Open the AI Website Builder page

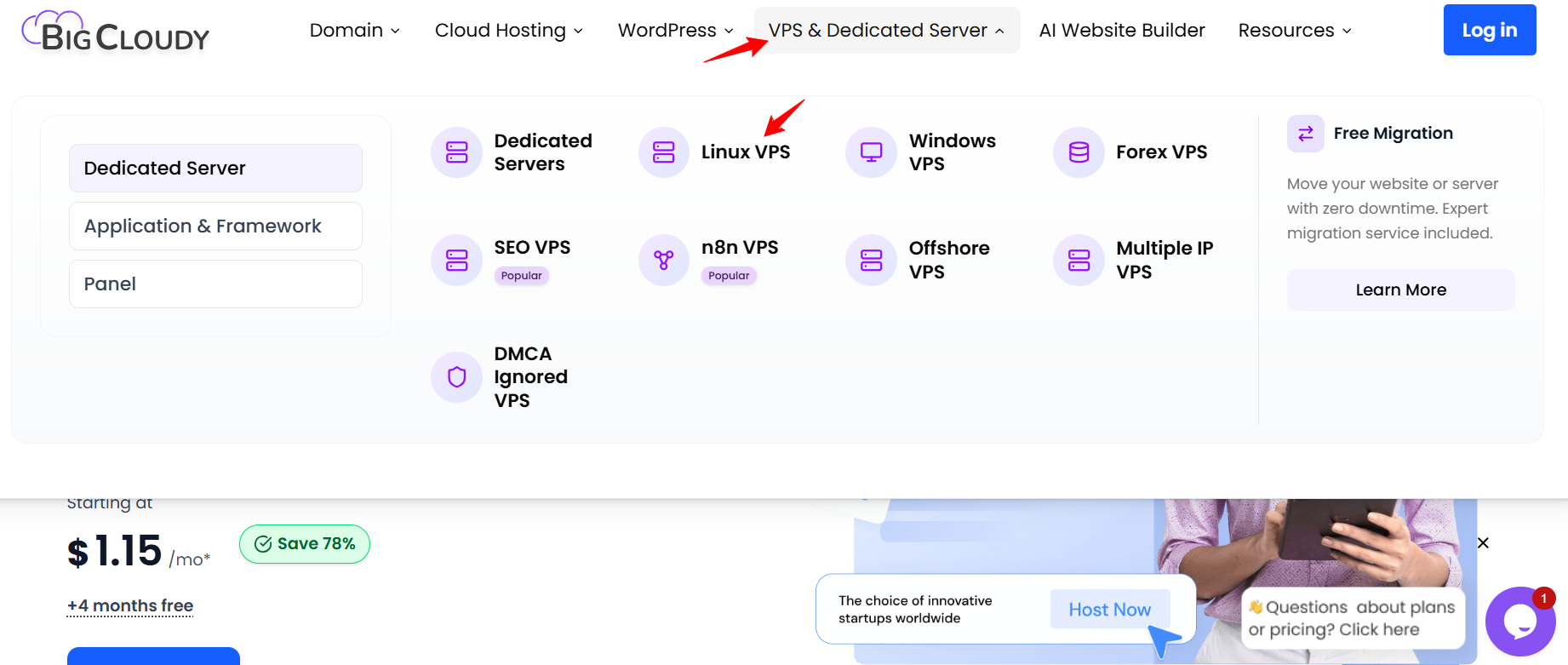point(1122,31)
